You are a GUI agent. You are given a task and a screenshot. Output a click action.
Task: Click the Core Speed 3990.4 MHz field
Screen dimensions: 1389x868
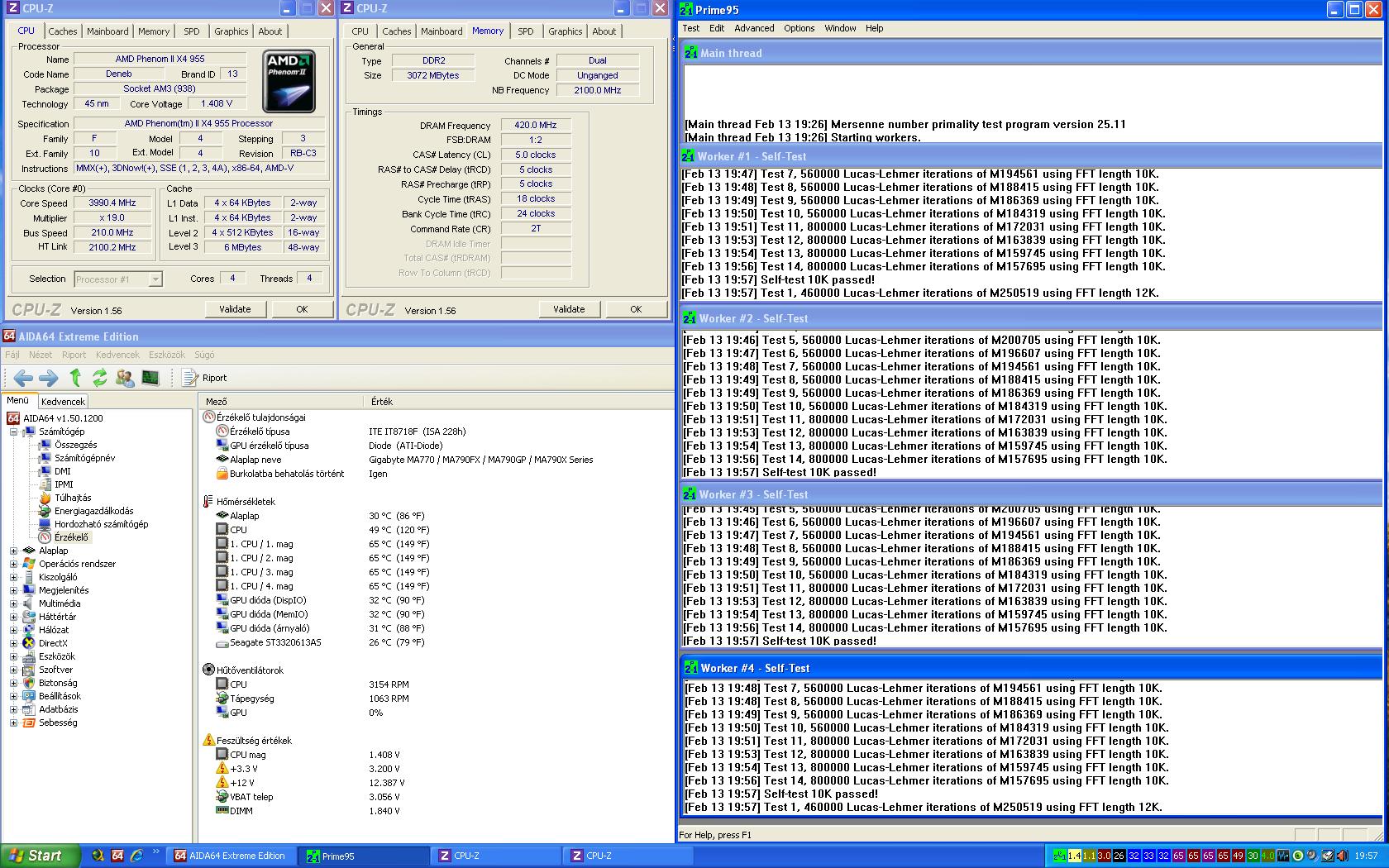(113, 203)
